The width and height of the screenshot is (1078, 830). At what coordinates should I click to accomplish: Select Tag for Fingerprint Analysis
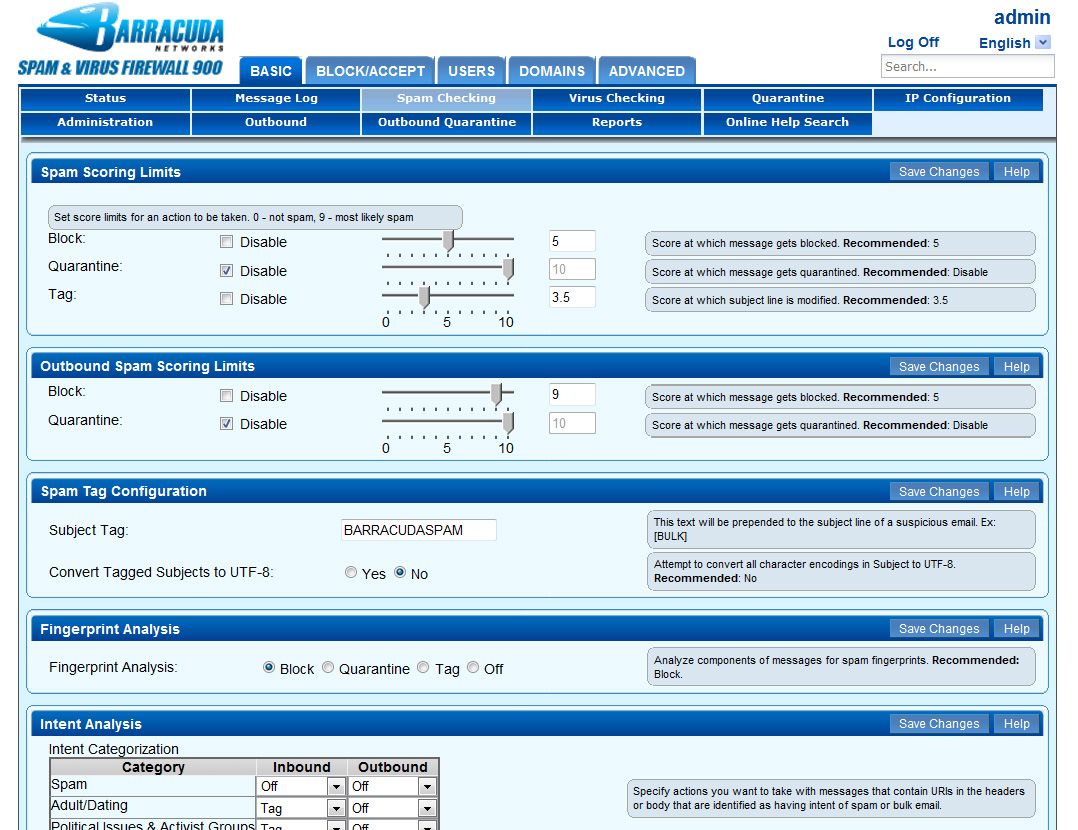tap(423, 667)
